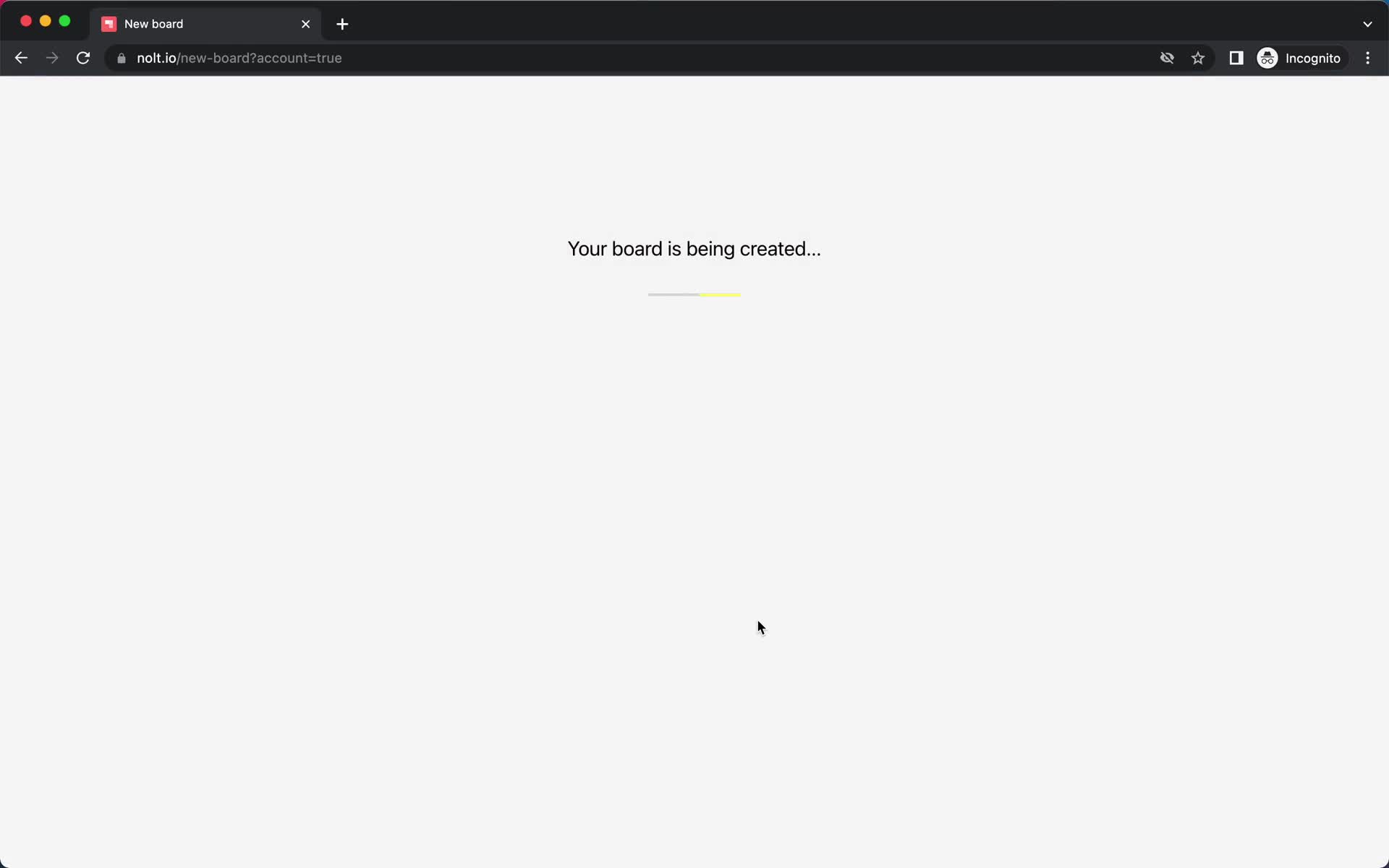
Task: Click the board creation progress bar
Action: pyautogui.click(x=694, y=294)
